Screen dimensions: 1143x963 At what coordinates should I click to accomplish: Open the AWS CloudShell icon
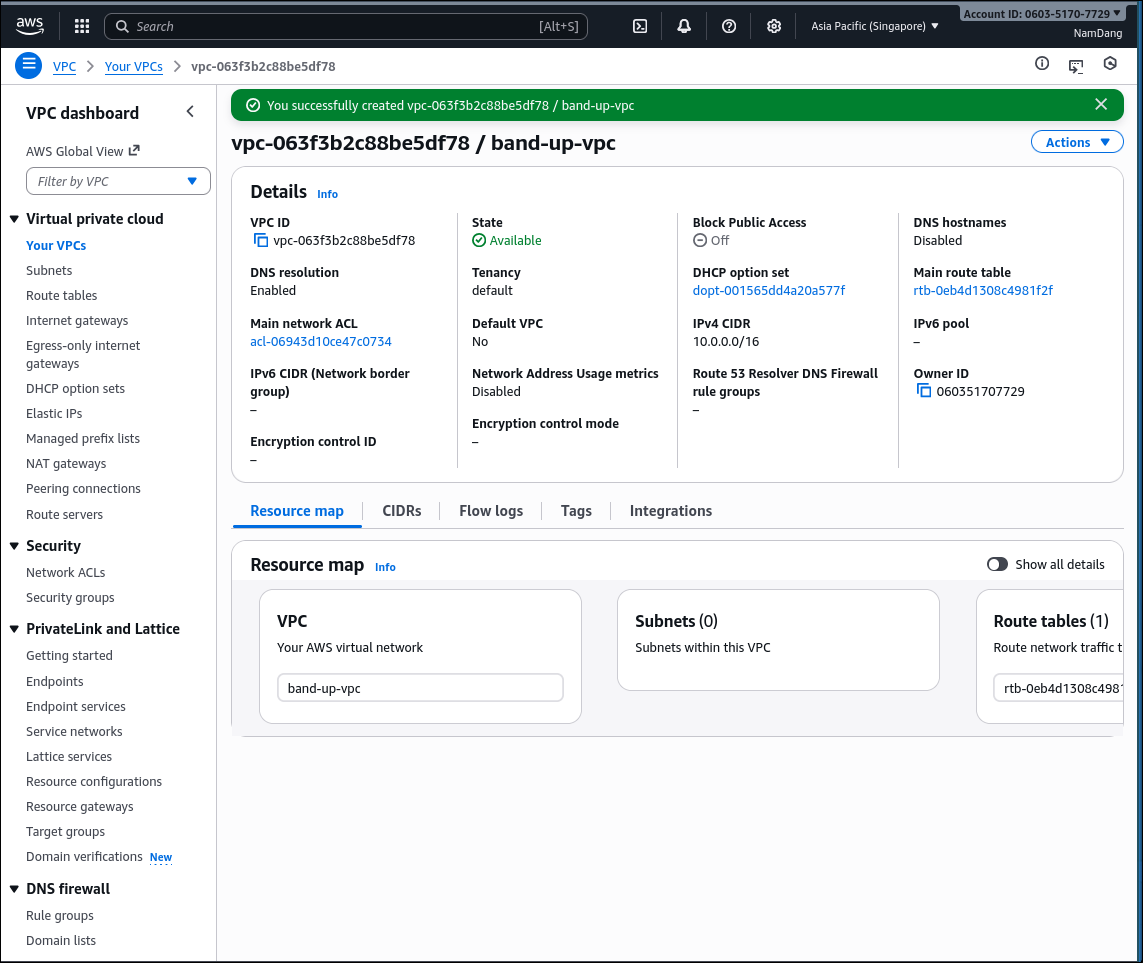[640, 27]
